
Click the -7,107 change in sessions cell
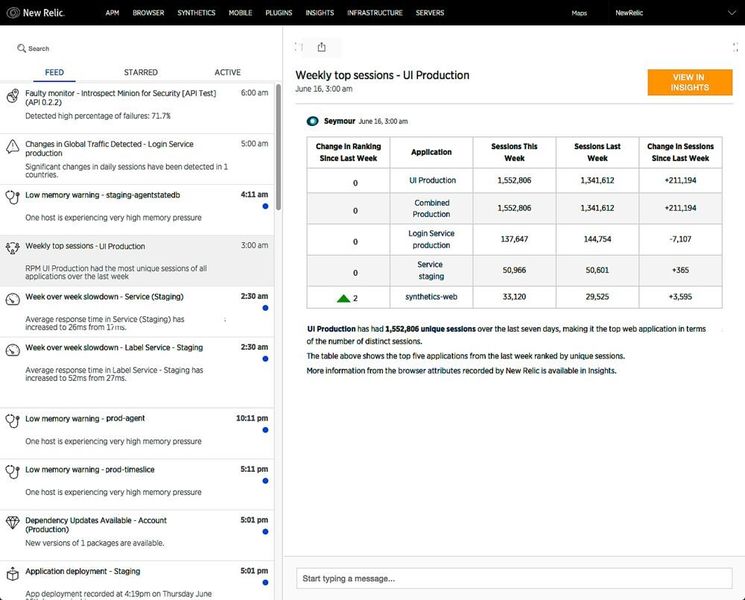coord(680,239)
